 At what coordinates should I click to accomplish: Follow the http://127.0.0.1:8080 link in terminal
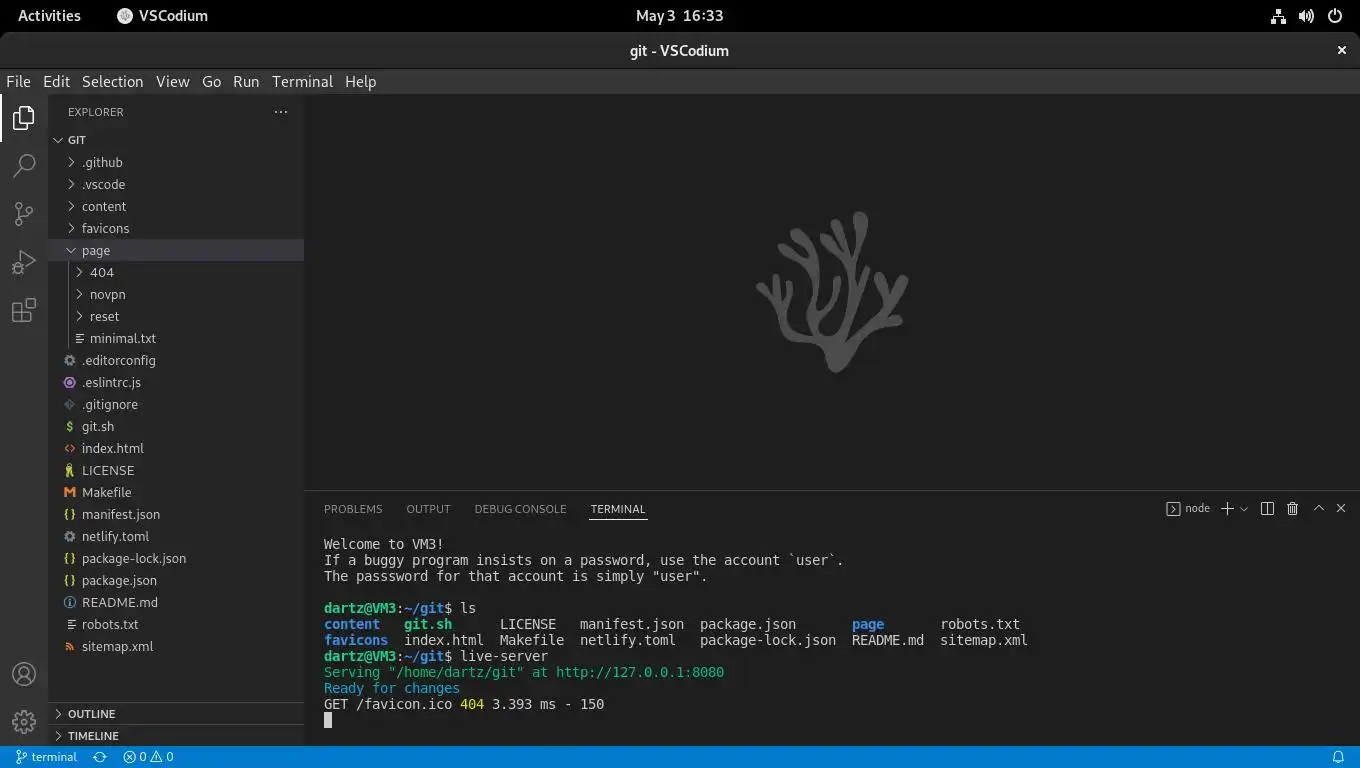[640, 672]
